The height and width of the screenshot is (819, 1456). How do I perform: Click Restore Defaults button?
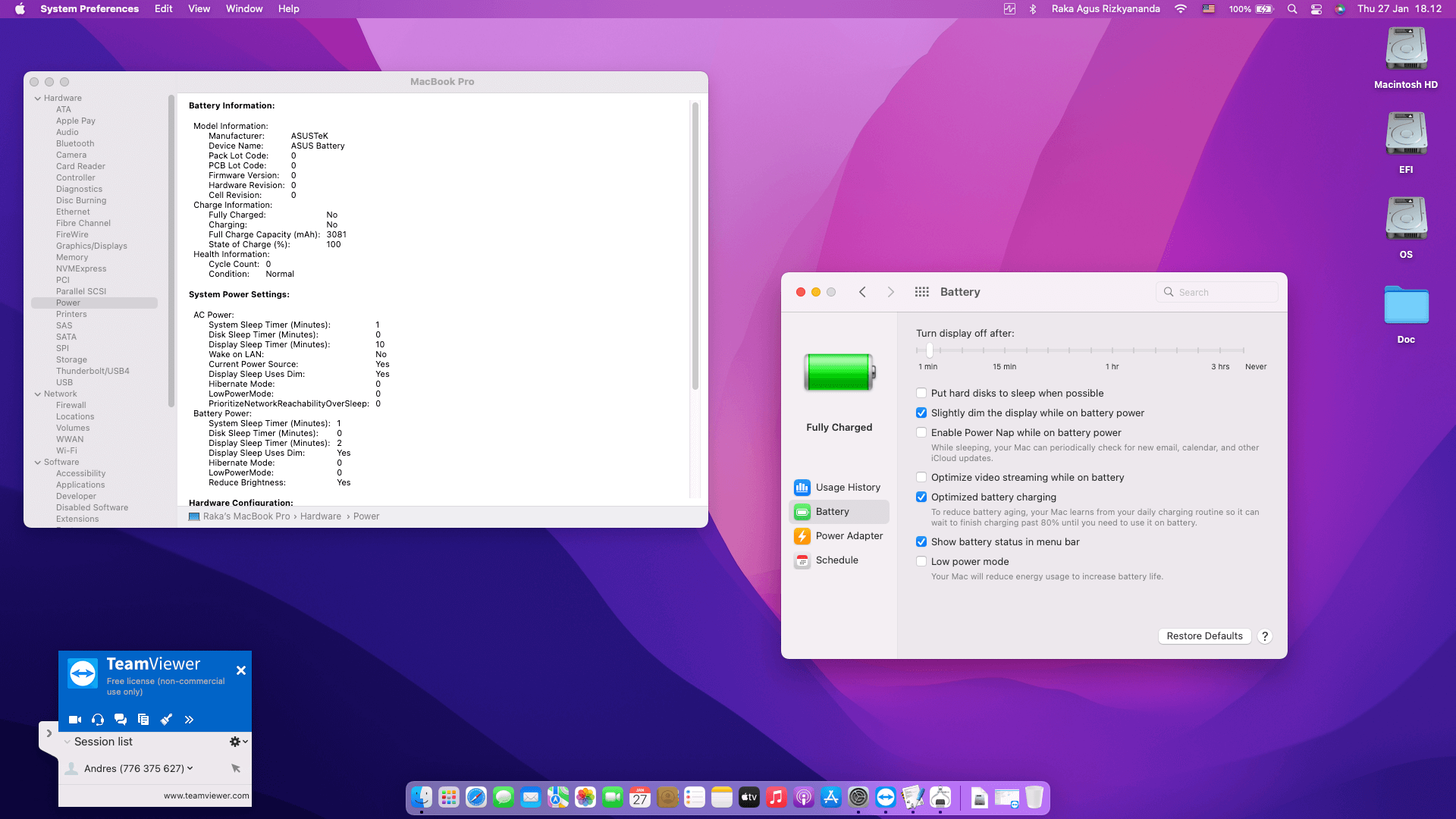[x=1204, y=636]
